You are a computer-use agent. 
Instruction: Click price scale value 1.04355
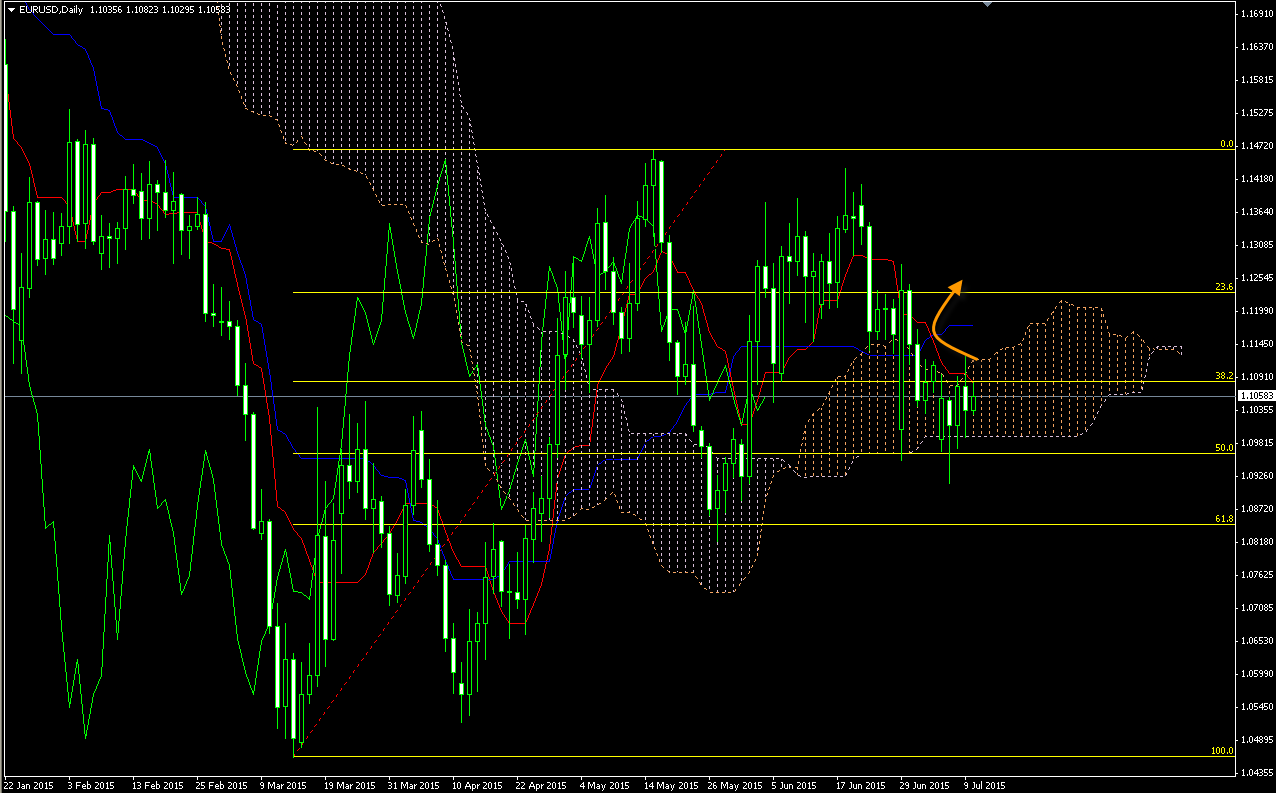point(1257,773)
